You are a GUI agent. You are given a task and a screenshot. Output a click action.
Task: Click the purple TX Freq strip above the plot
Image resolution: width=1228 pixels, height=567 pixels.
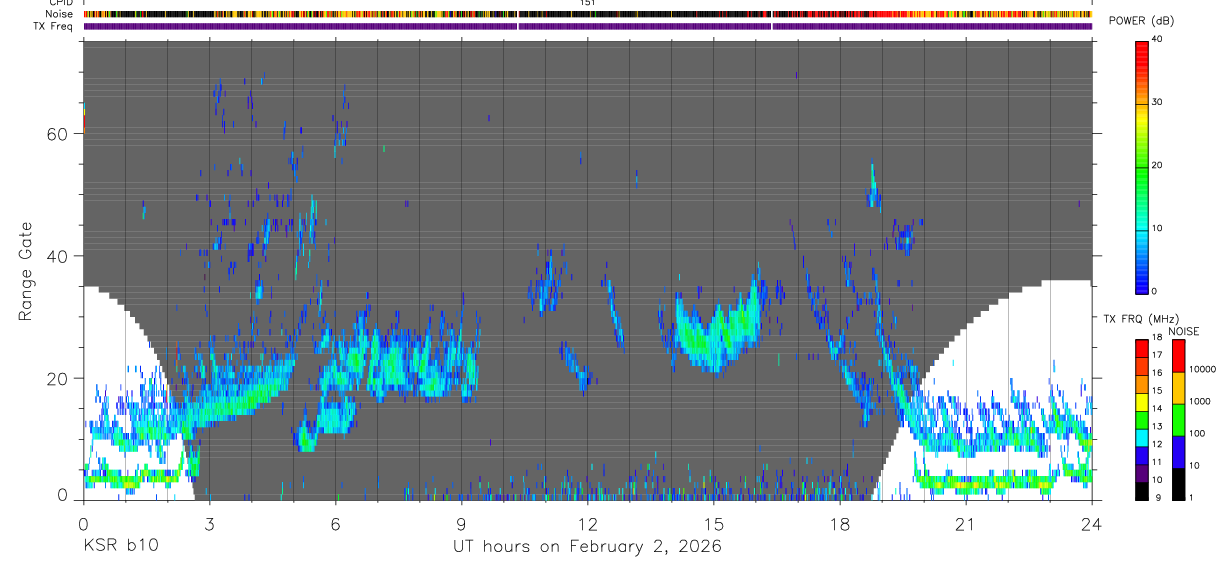click(x=588, y=26)
